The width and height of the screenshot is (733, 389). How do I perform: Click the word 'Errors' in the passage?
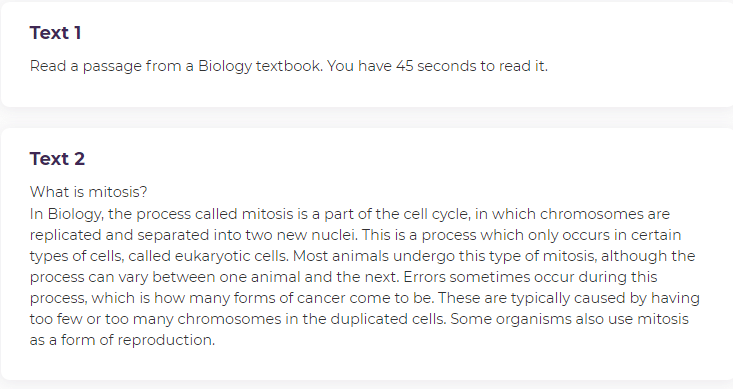tap(424, 277)
